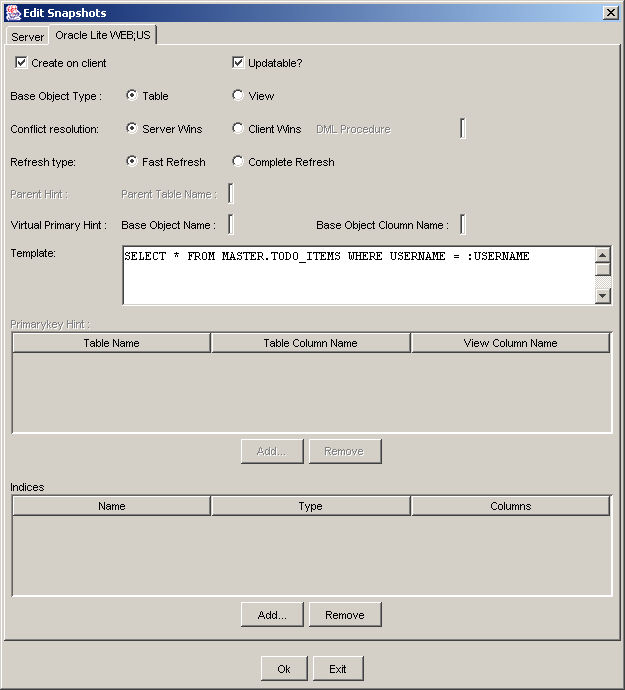Viewport: 625px width, 690px height.
Task: Click the Template scrollbar thumb
Action: pos(603,269)
